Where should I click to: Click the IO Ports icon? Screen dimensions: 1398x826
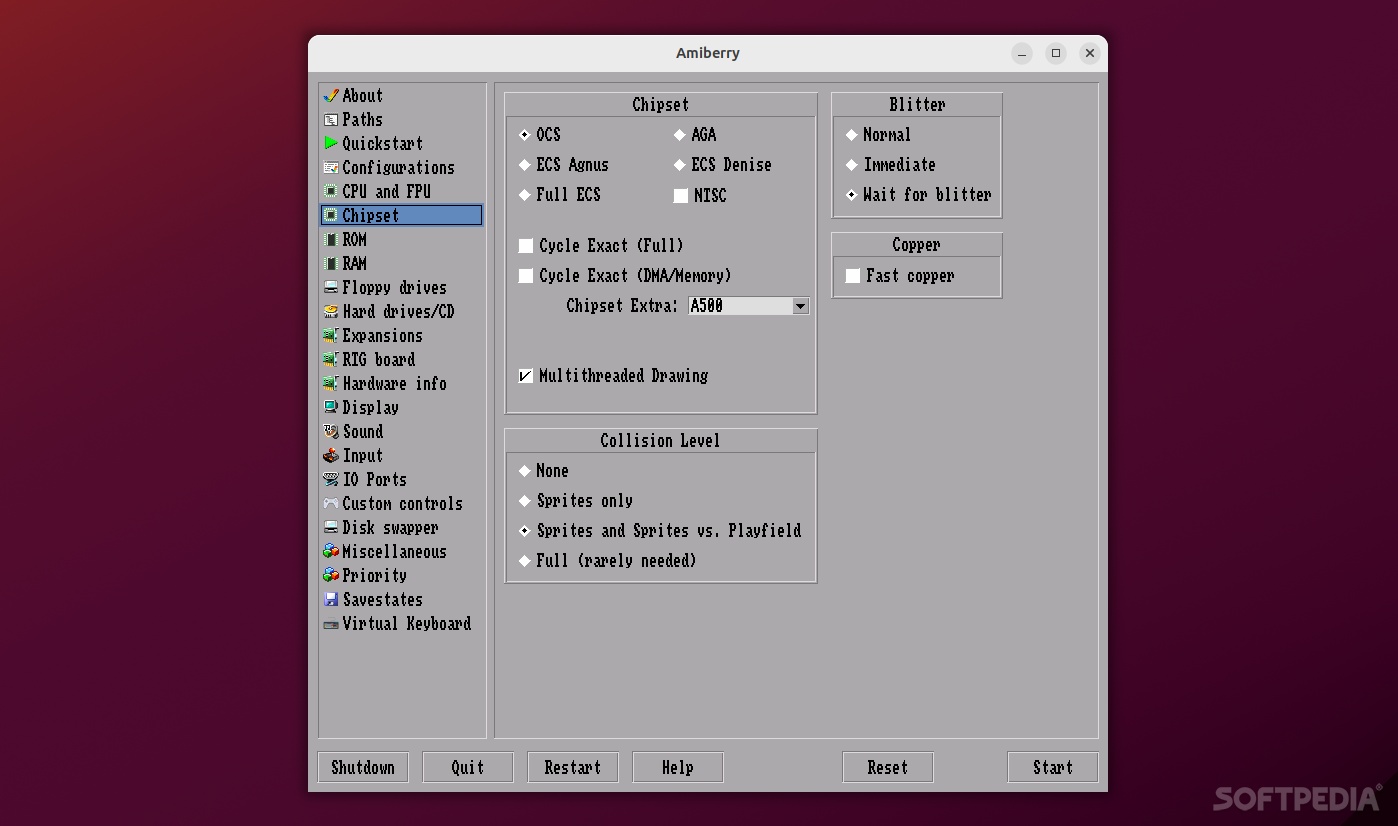click(x=331, y=480)
